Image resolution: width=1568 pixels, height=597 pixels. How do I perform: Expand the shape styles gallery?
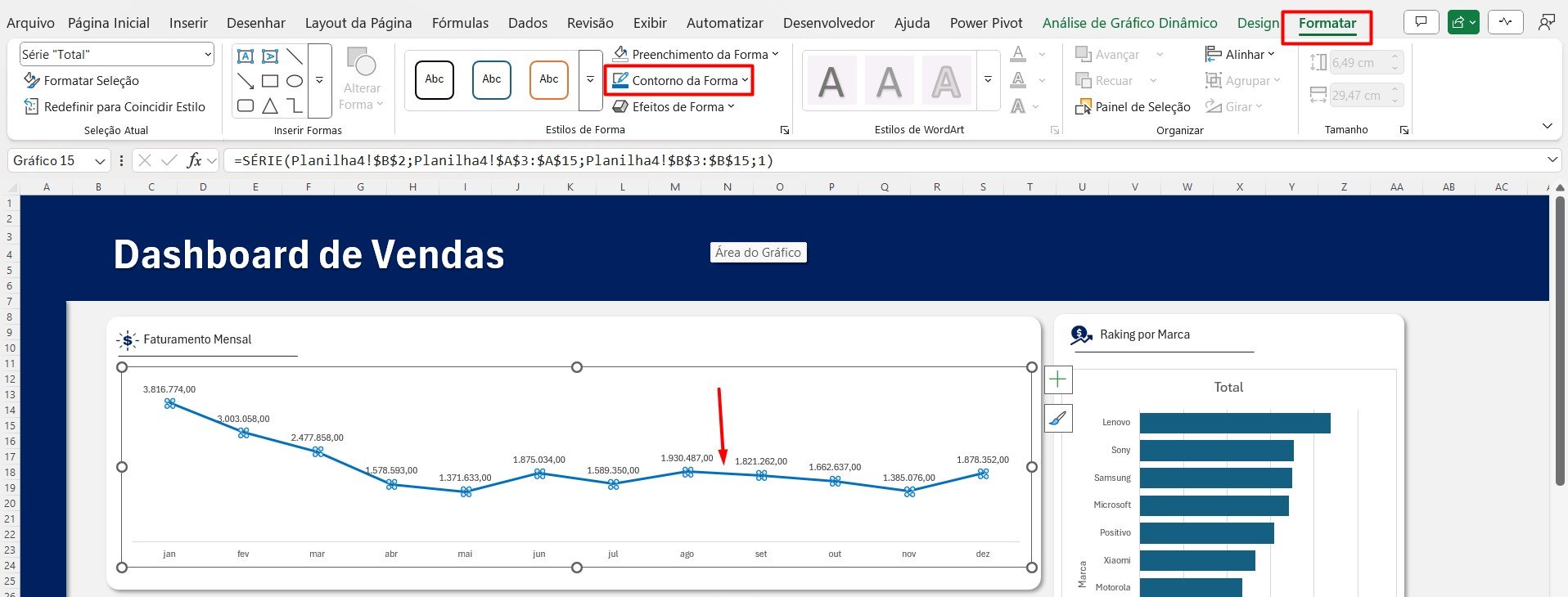tap(590, 80)
